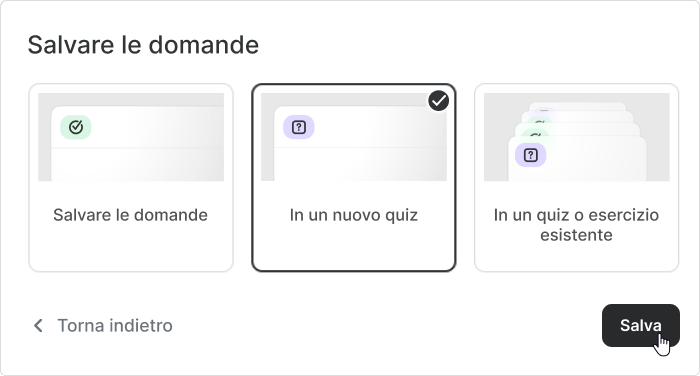The width and height of the screenshot is (700, 376).
Task: Click the dialog heading "Salvare le domande"
Action: click(143, 45)
